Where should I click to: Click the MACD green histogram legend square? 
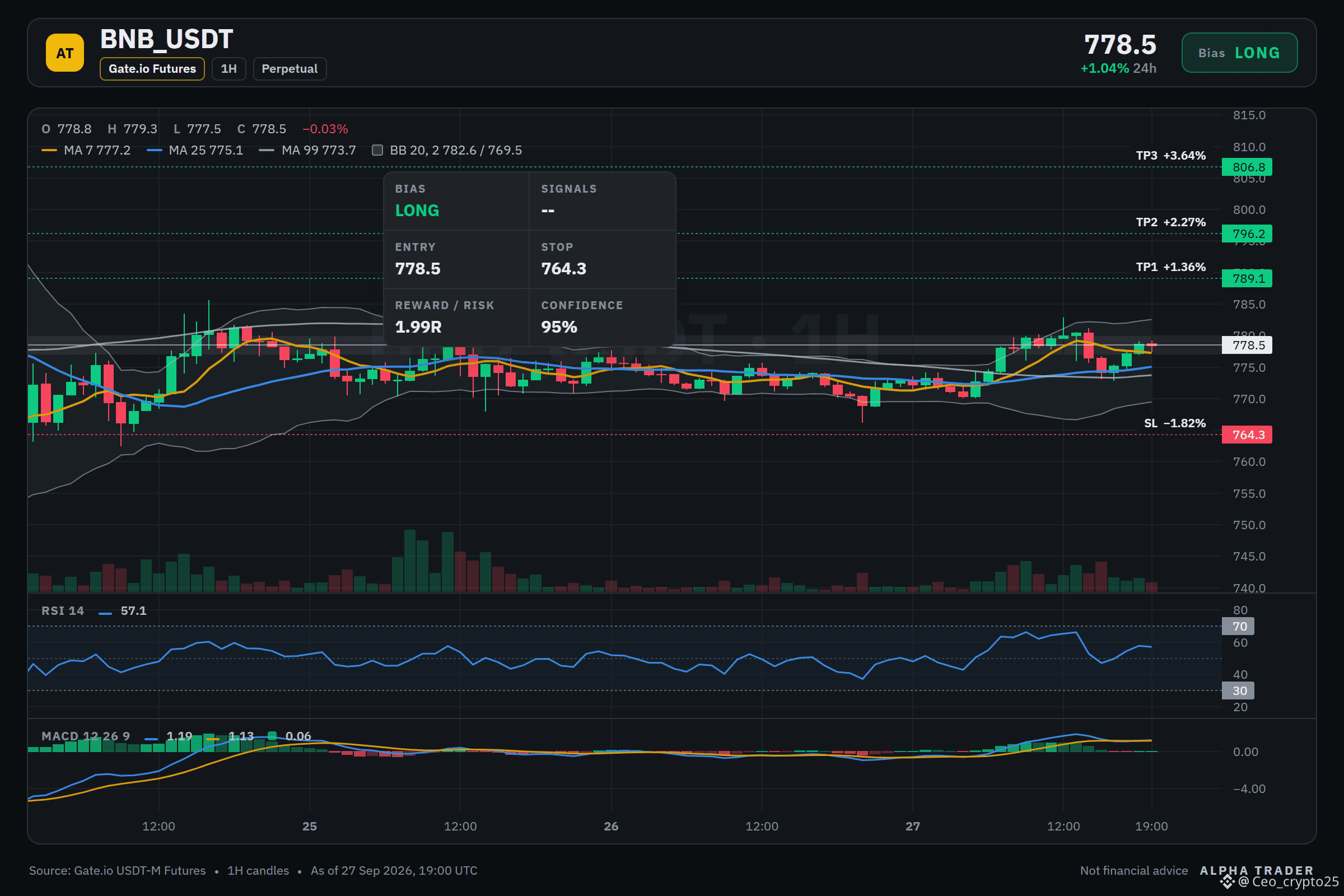[x=272, y=735]
